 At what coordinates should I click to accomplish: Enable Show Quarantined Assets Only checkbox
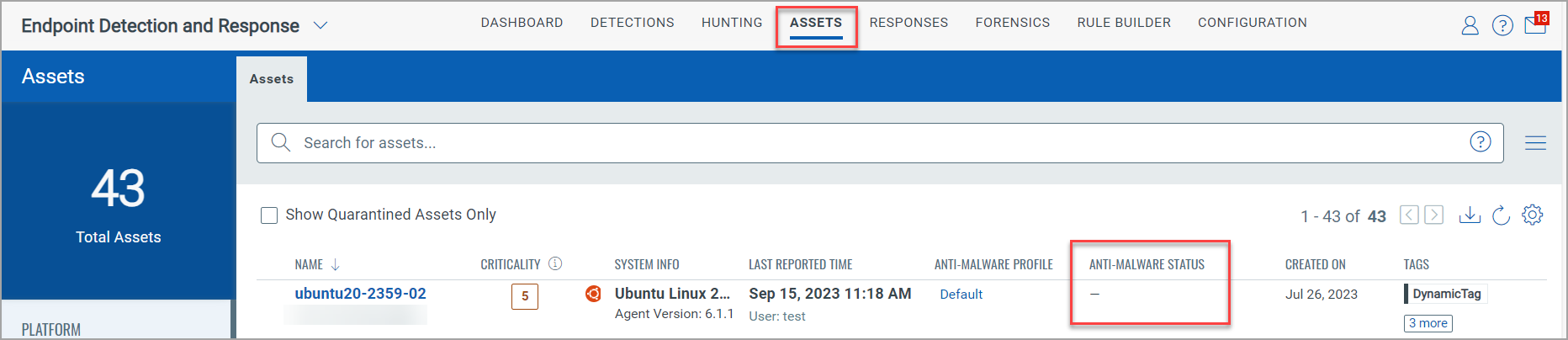pos(269,215)
